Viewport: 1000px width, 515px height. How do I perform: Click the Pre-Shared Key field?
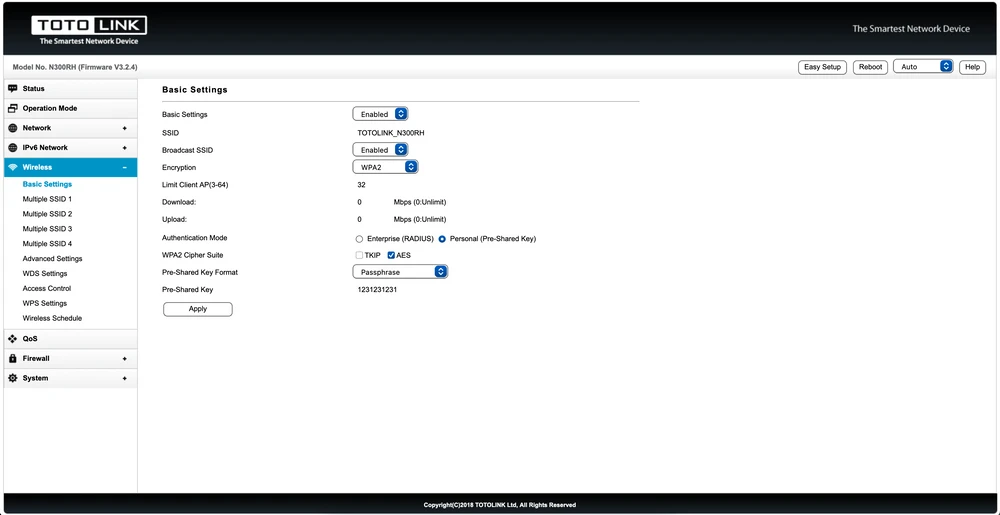coord(378,290)
